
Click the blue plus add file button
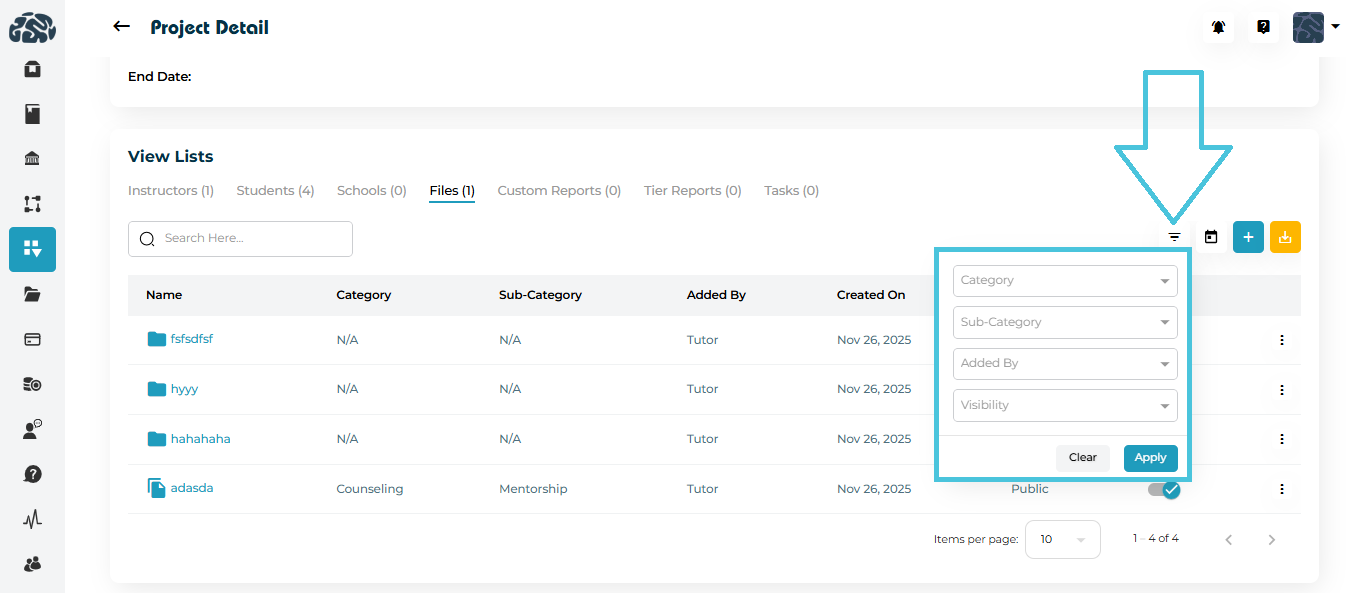(x=1248, y=237)
